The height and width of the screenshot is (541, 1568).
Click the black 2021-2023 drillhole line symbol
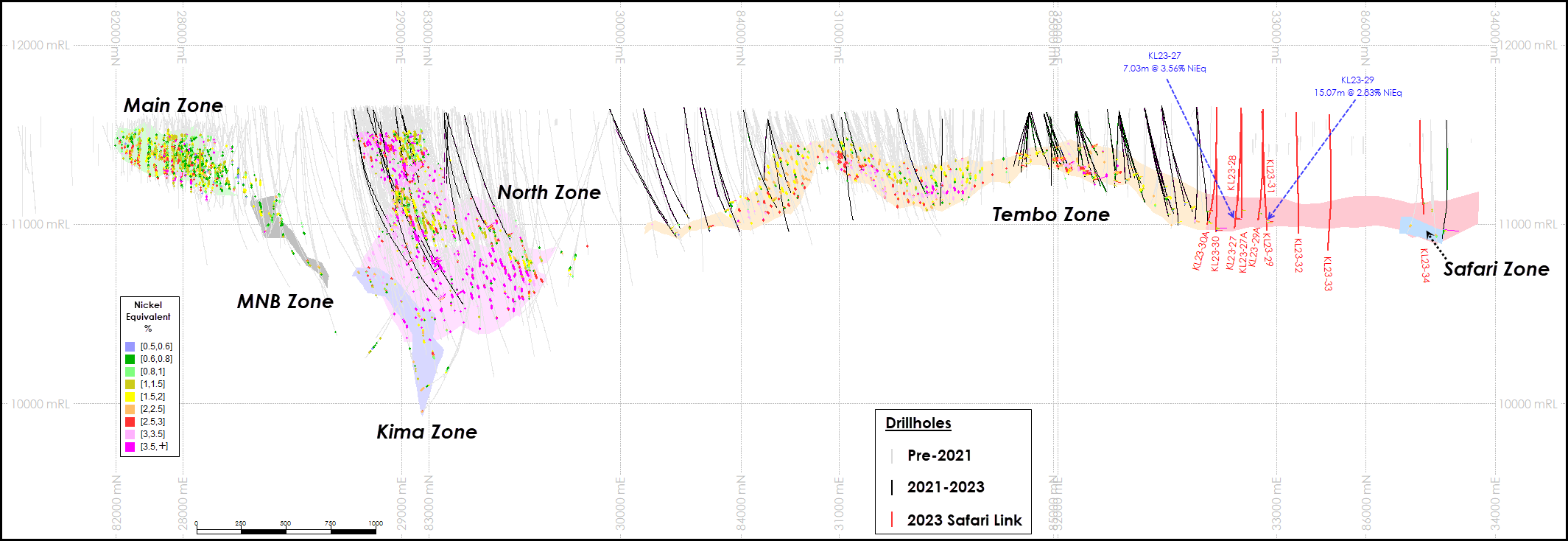tap(892, 487)
